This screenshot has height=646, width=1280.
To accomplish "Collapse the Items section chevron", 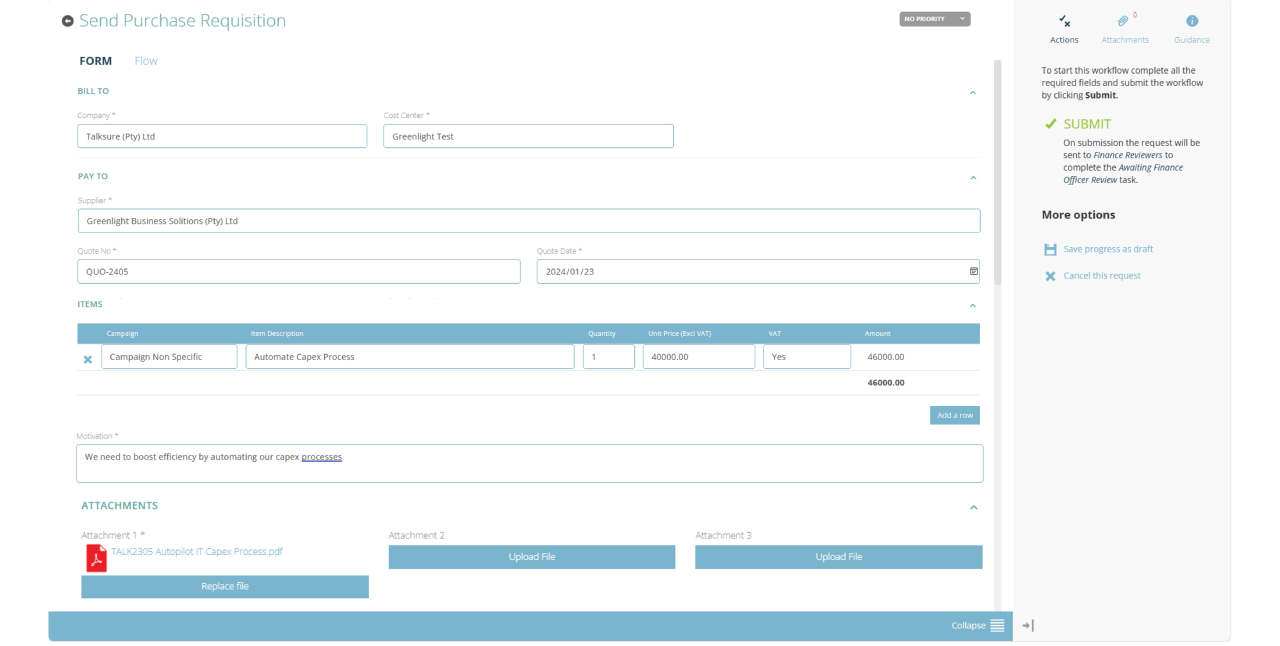I will (972, 306).
